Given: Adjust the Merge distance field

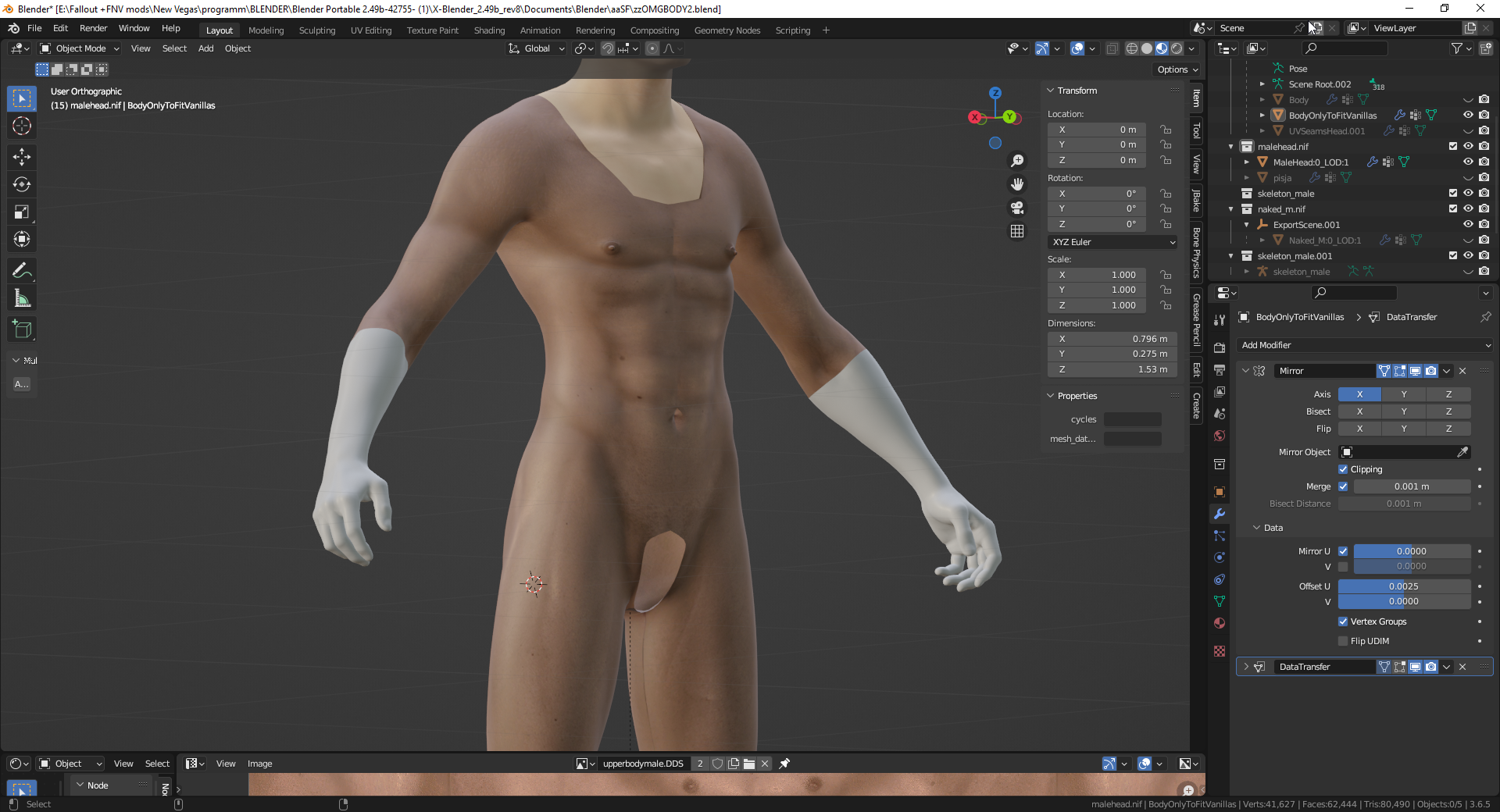Looking at the screenshot, I should (x=1412, y=486).
